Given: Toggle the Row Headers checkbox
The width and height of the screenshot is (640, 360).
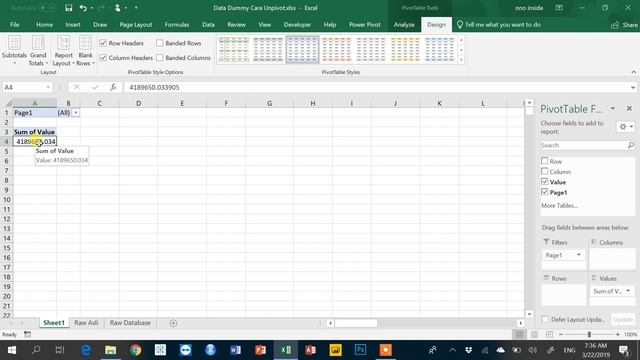Looking at the screenshot, I should pyautogui.click(x=103, y=43).
